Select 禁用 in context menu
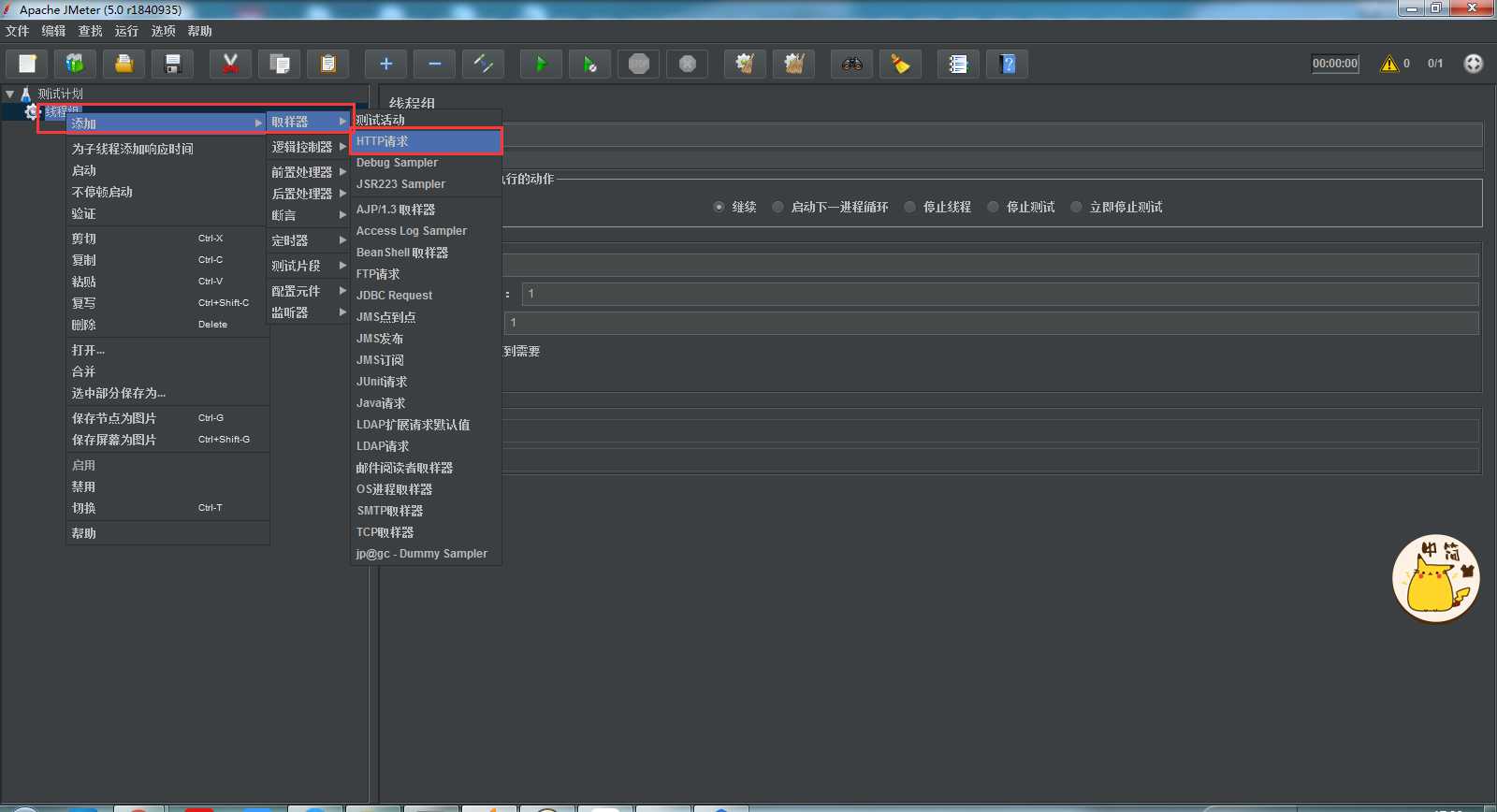Screen dimensions: 1497x812 coord(167,486)
